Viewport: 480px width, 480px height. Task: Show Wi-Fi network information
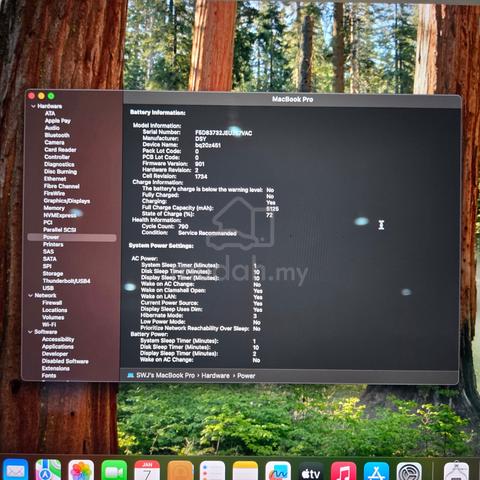pyautogui.click(x=49, y=325)
